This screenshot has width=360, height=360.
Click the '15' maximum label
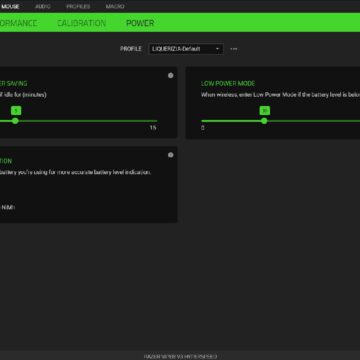[x=153, y=128]
